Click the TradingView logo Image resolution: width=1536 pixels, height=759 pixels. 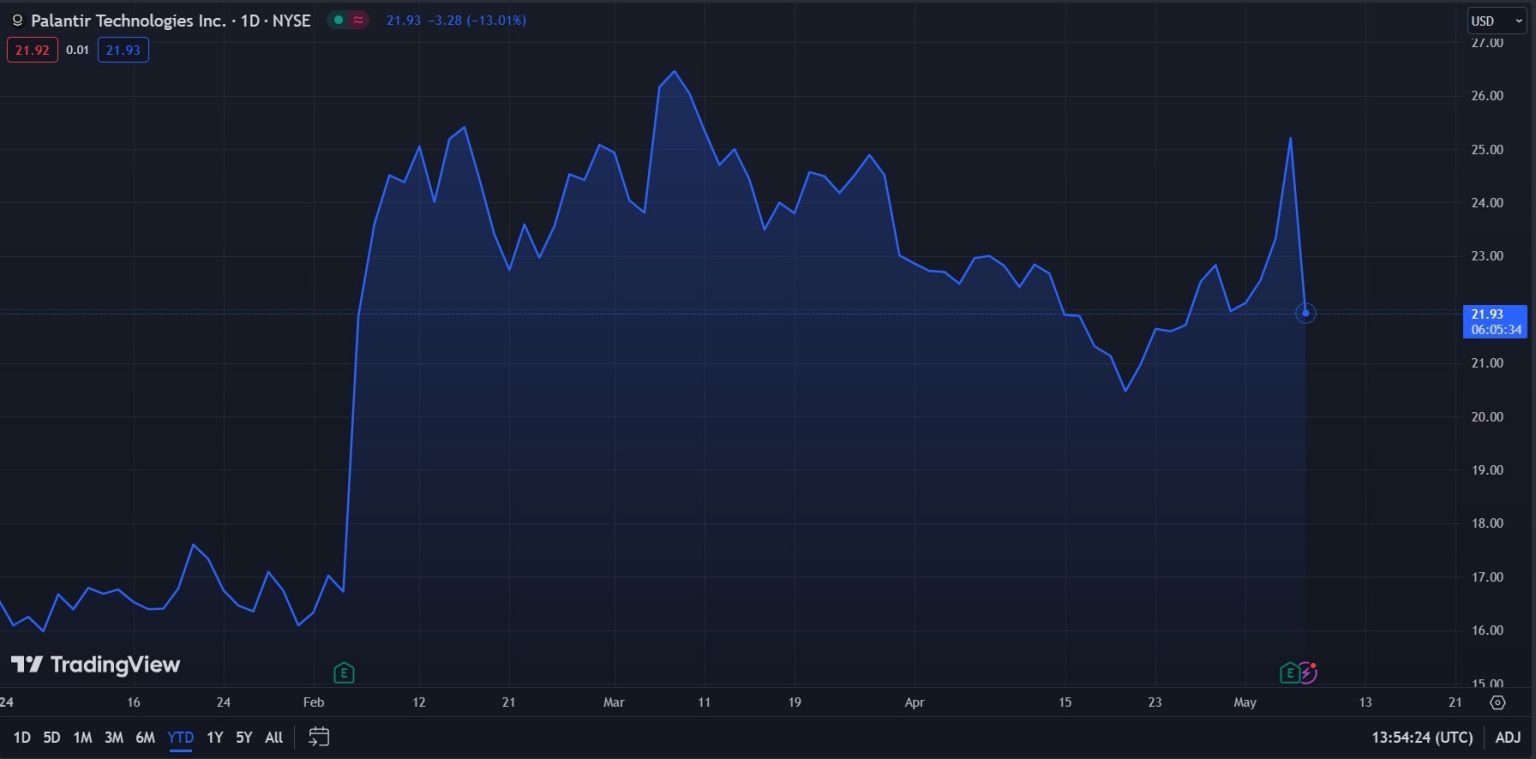pyautogui.click(x=96, y=665)
